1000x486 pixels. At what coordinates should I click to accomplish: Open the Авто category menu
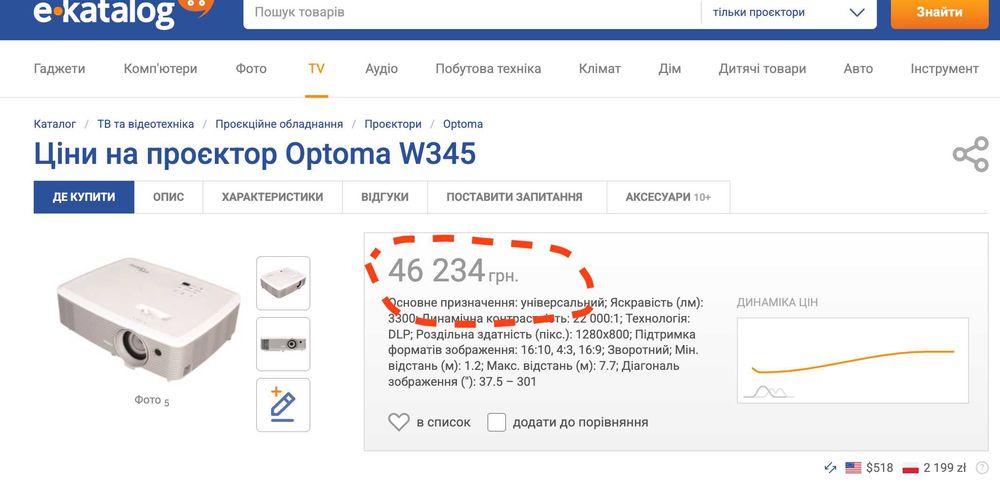[858, 69]
